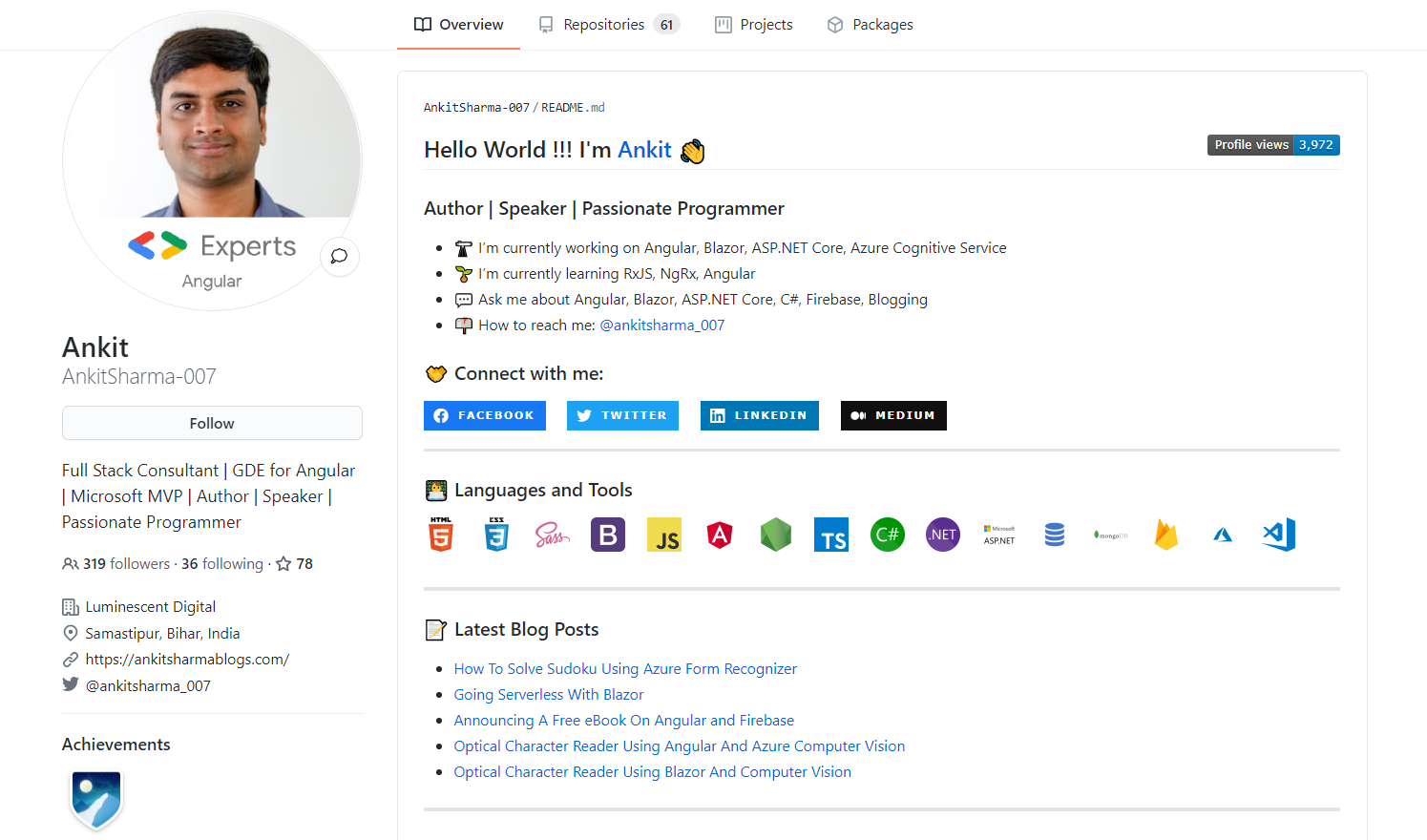Switch to the Overview tab
The width and height of the screenshot is (1427, 840).
pos(458,25)
